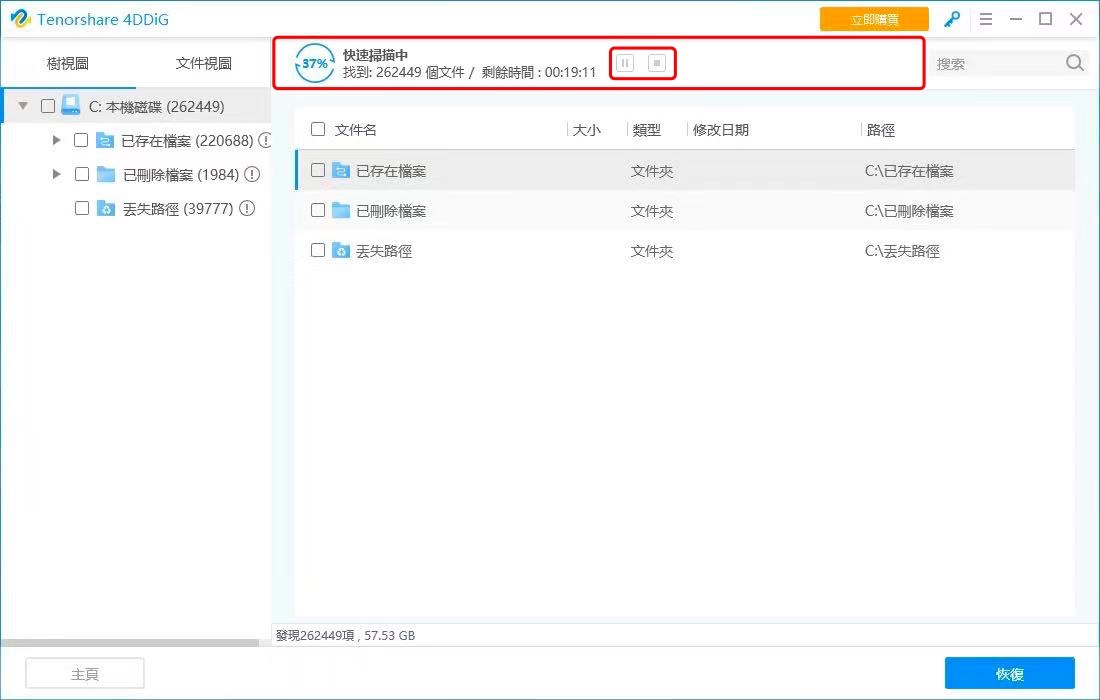The height and width of the screenshot is (700, 1100).
Task: Select the C:\已存在檔案 path text
Action: (909, 171)
